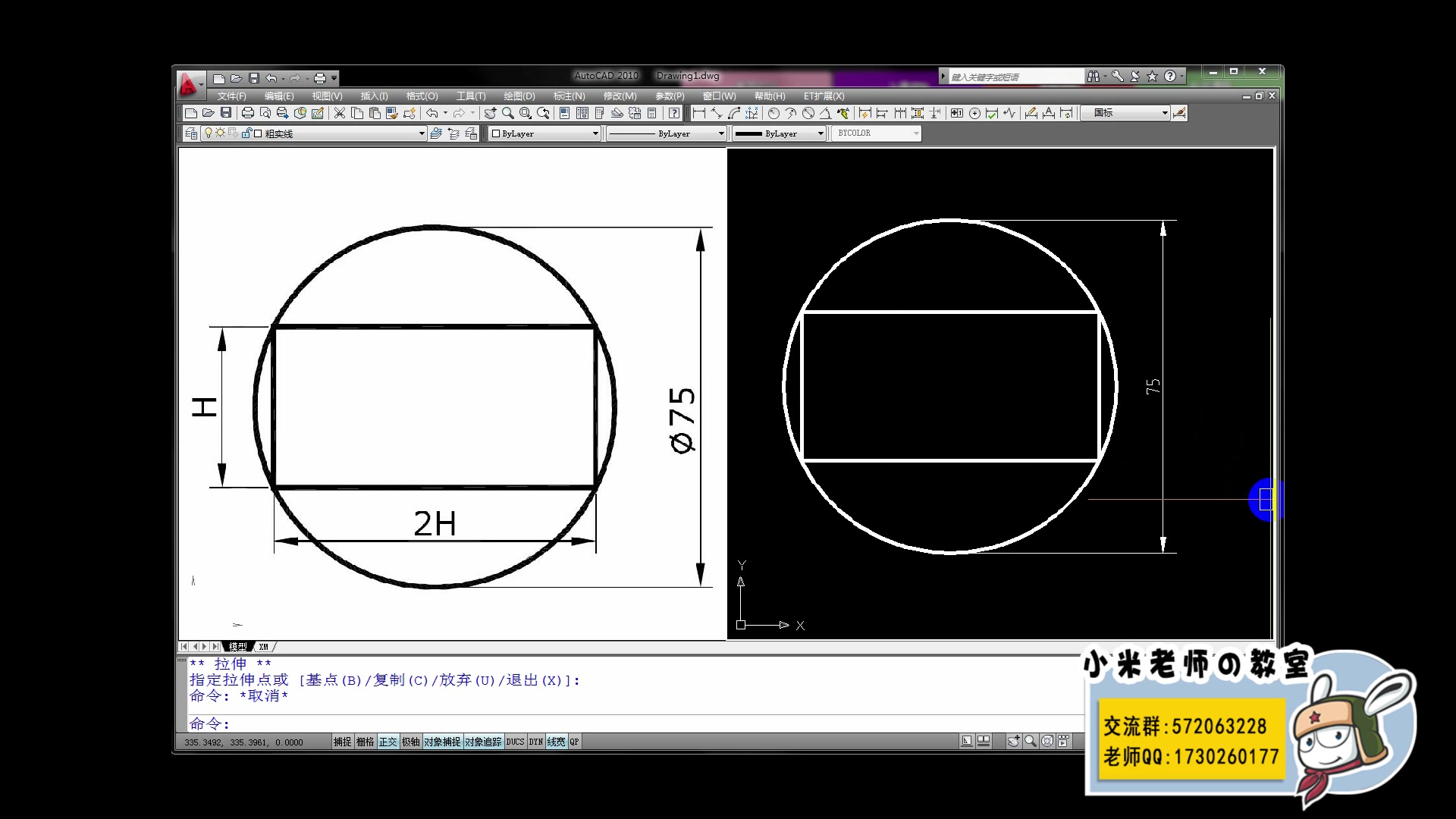Open Layer Properties Manager icon
This screenshot has width=1456, height=819.
[191, 133]
